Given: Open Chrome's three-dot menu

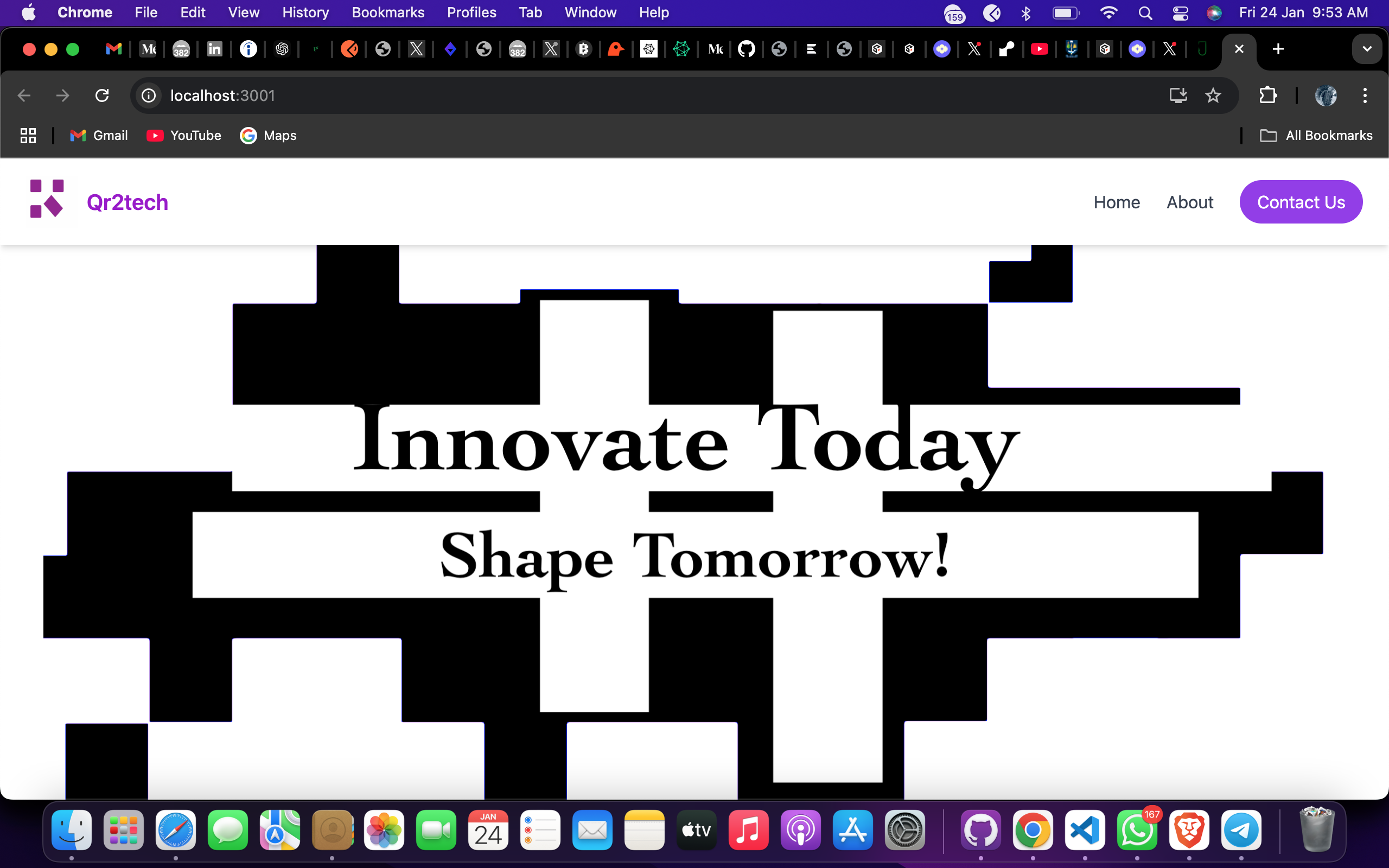Looking at the screenshot, I should click(x=1366, y=95).
